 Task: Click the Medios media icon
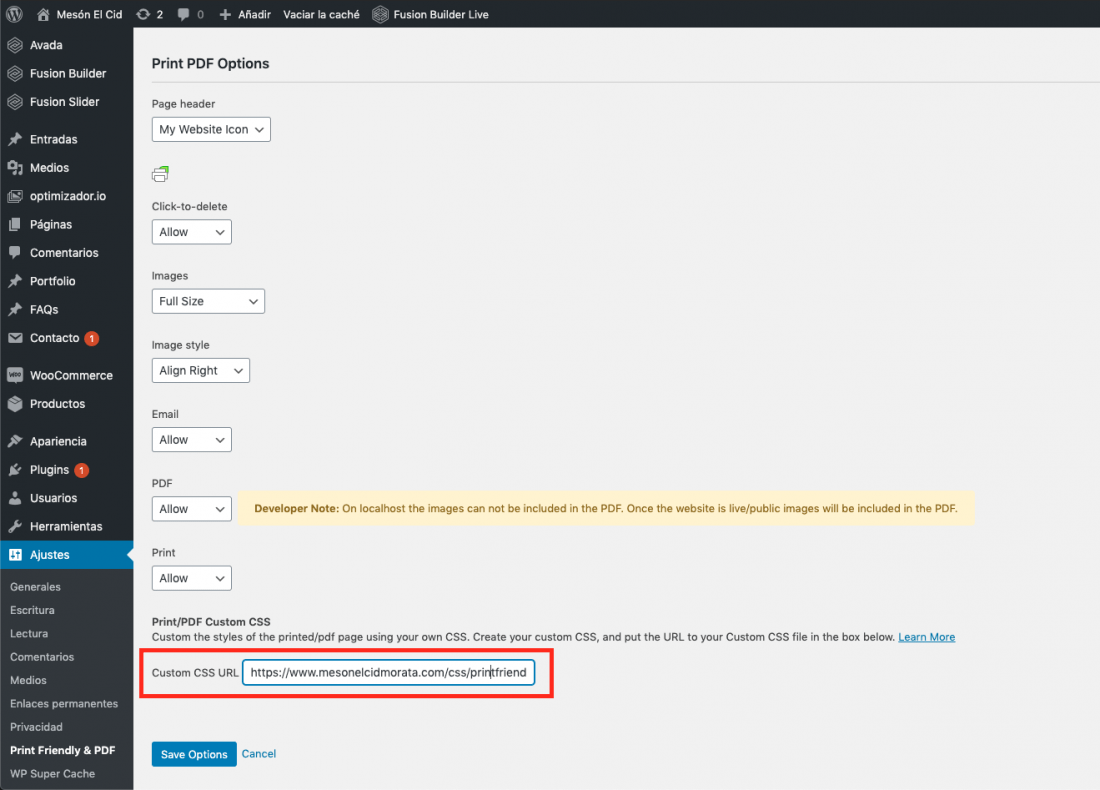(15, 168)
